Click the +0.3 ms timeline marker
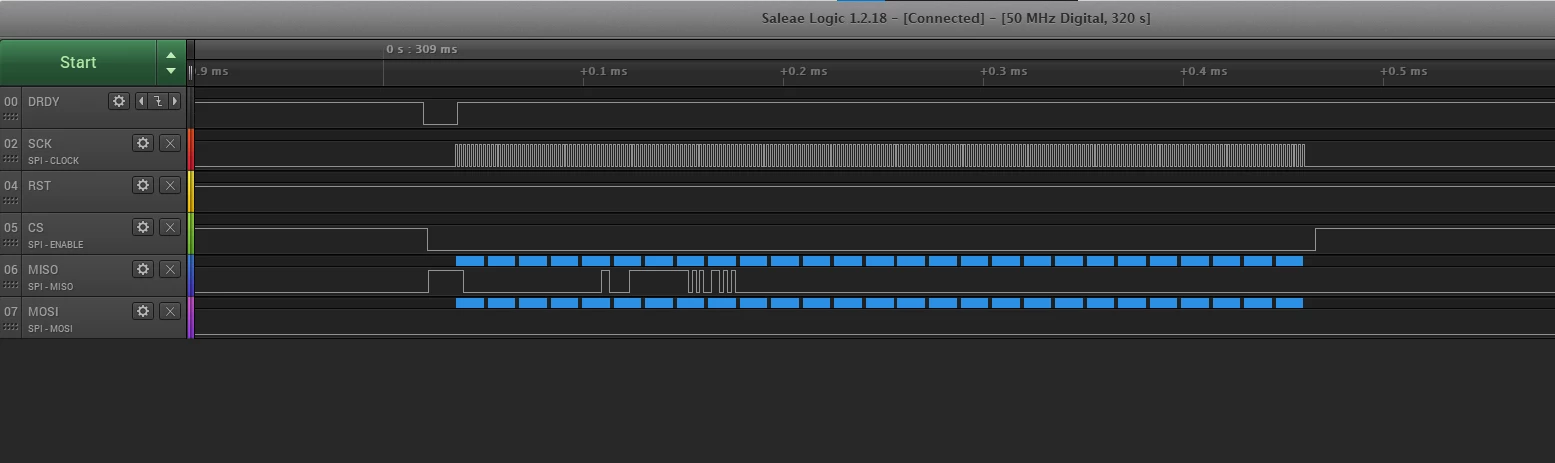This screenshot has height=463, width=1555. (1004, 71)
